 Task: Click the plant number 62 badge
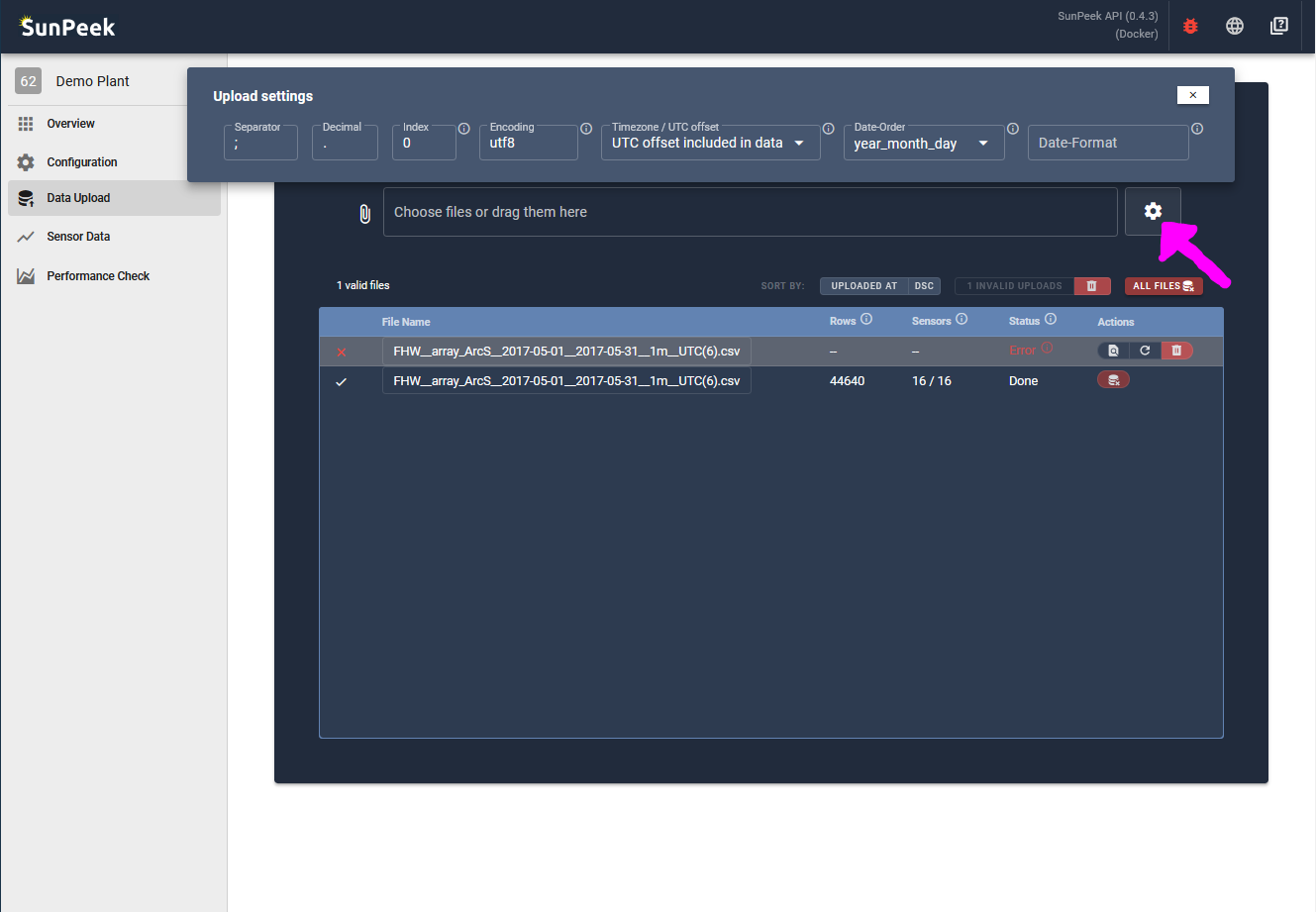coord(29,81)
